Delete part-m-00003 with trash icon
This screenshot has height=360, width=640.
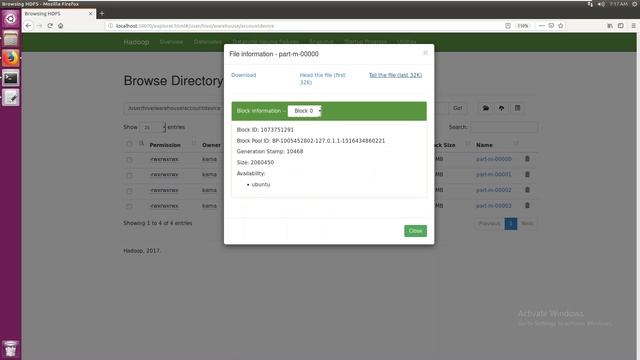tap(527, 205)
